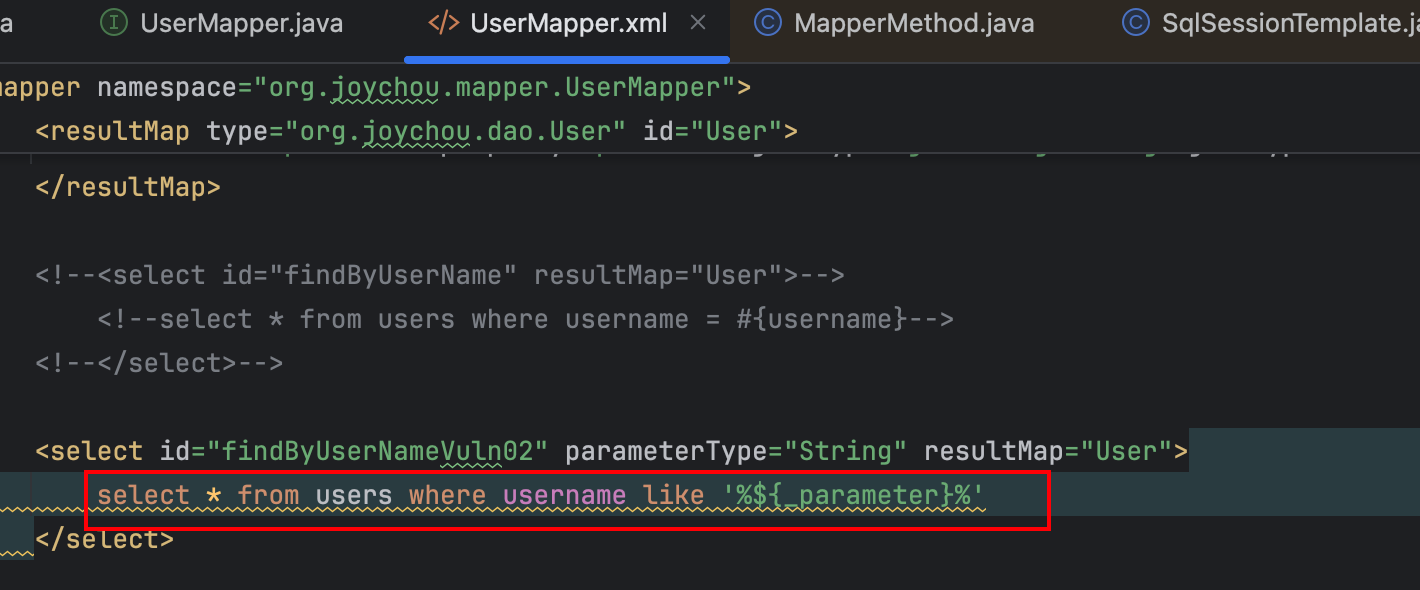Click the XML file icon on UserMapper.xml tab
The height and width of the screenshot is (590, 1420).
coord(444,22)
